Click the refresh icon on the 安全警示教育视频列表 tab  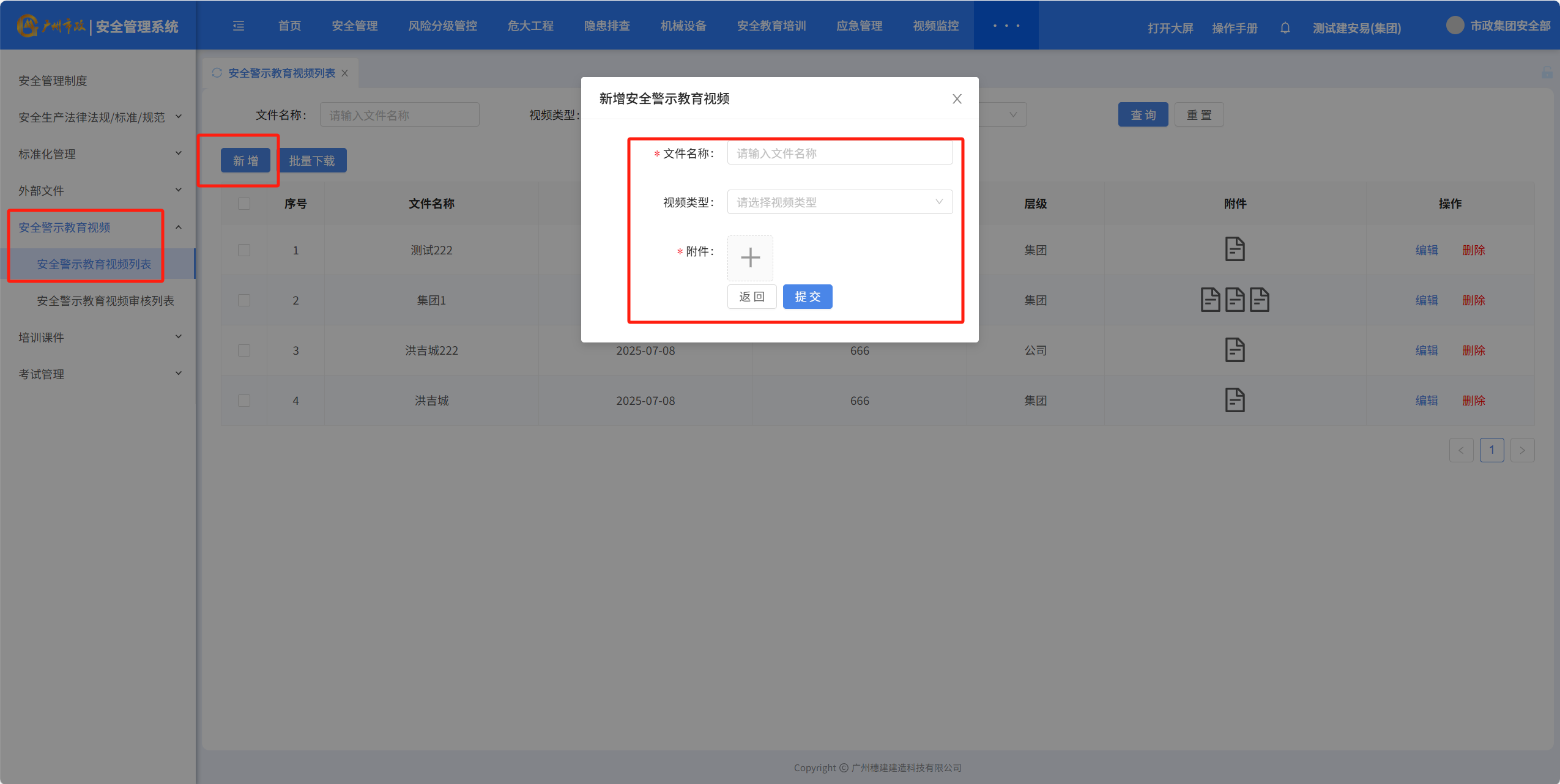(217, 73)
